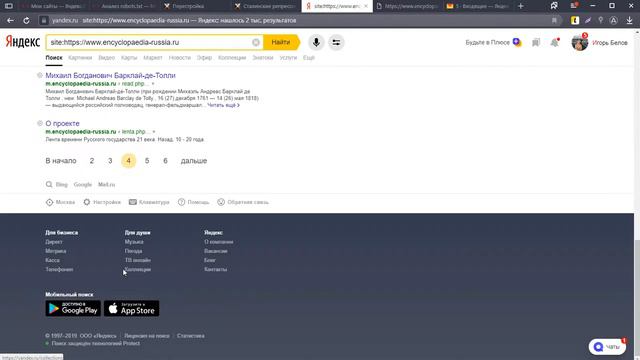Search the same query on Mail.ru

(x=107, y=184)
